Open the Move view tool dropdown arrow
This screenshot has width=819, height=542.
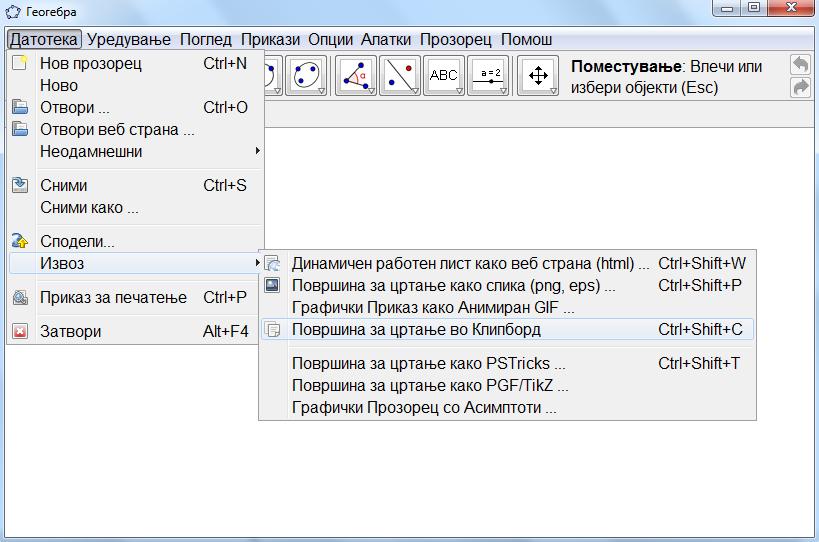click(x=553, y=91)
